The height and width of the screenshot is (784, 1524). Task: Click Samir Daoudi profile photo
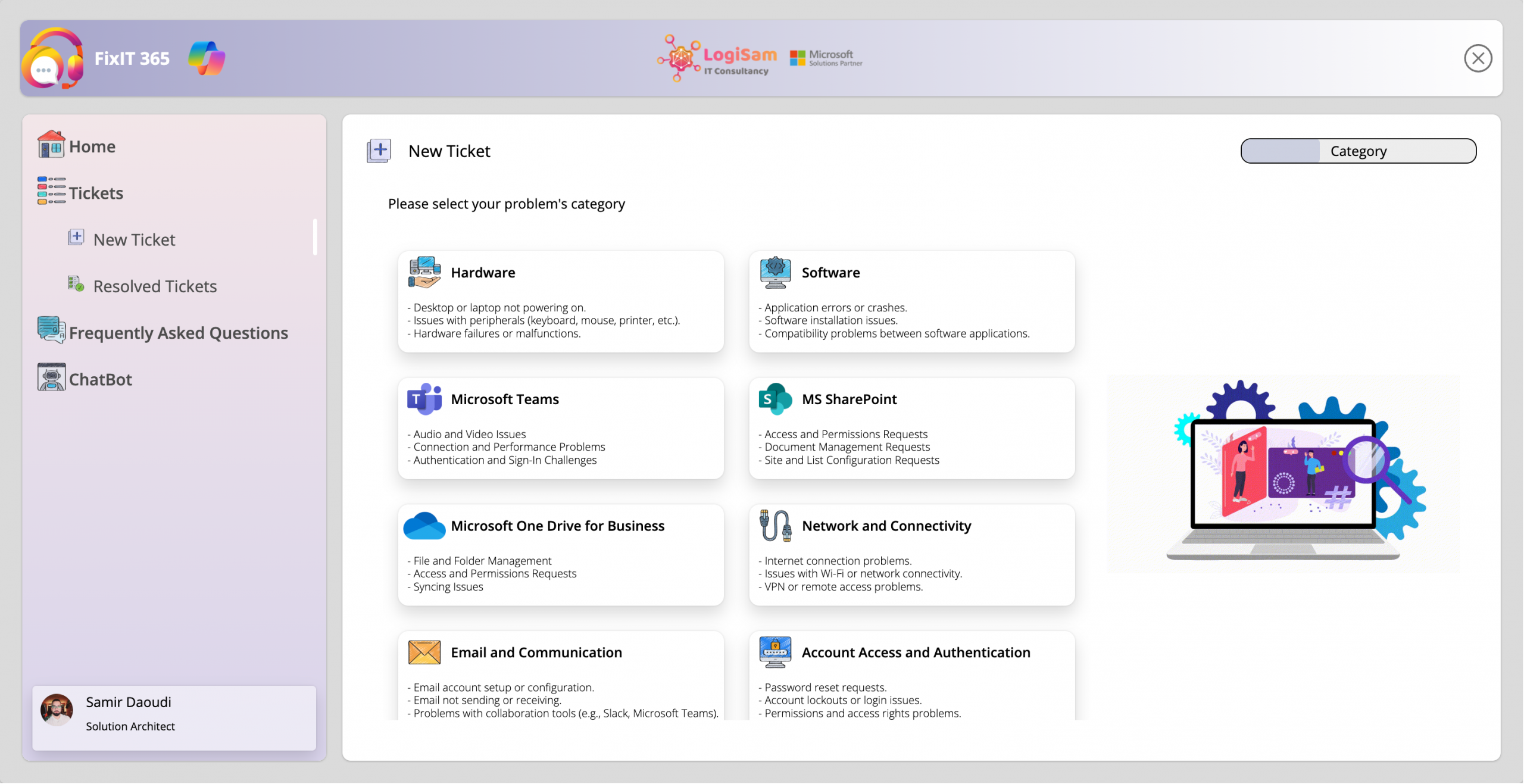(x=57, y=710)
